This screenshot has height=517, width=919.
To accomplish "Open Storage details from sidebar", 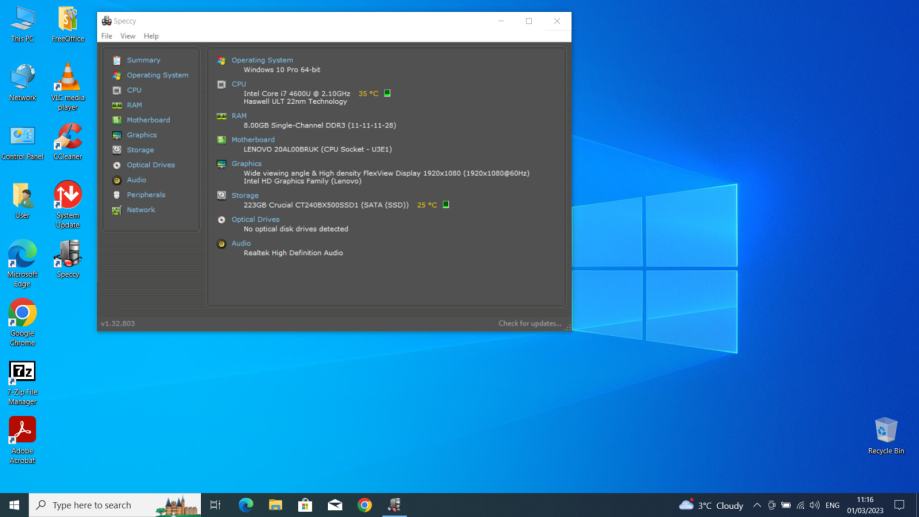I will (140, 150).
